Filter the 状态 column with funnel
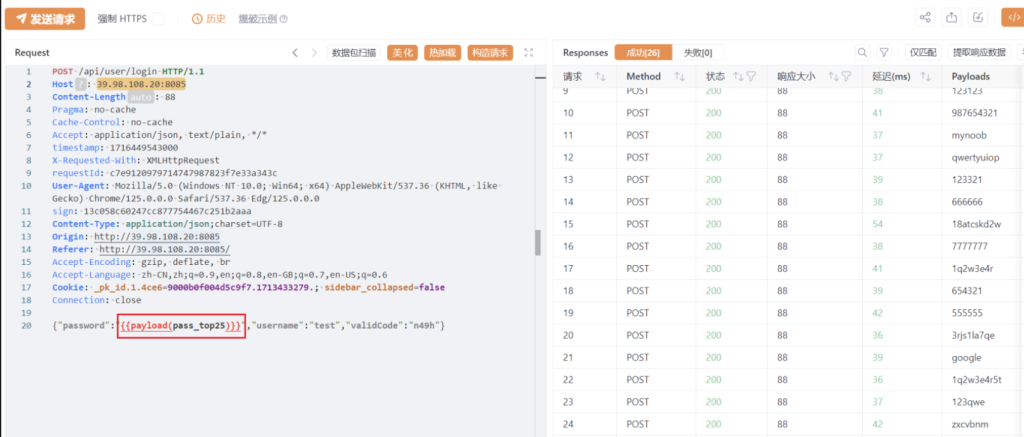Viewport: 1024px width, 437px height. tap(752, 77)
